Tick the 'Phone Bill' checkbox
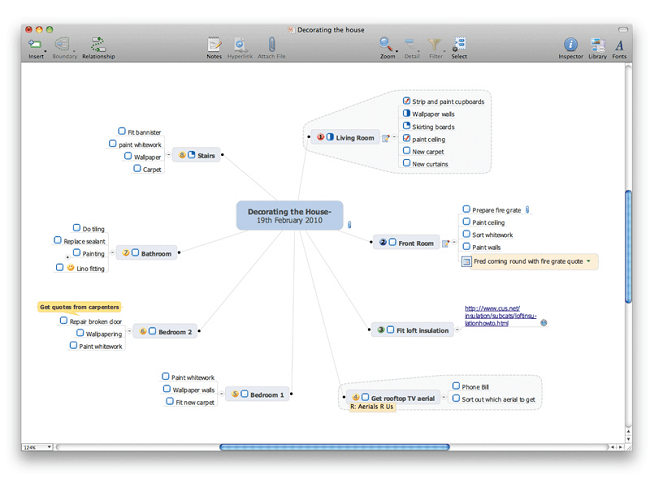The width and height of the screenshot is (650, 487). pyautogui.click(x=456, y=386)
